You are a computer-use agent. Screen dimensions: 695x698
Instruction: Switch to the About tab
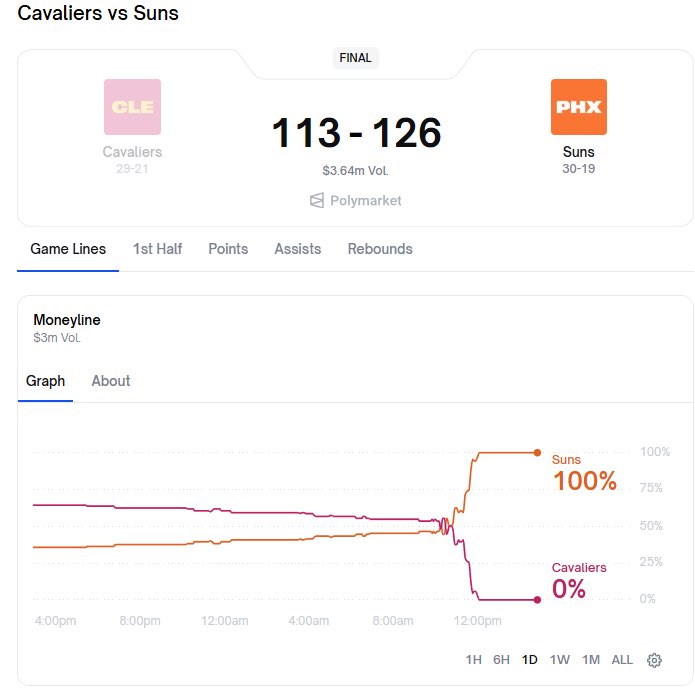111,381
